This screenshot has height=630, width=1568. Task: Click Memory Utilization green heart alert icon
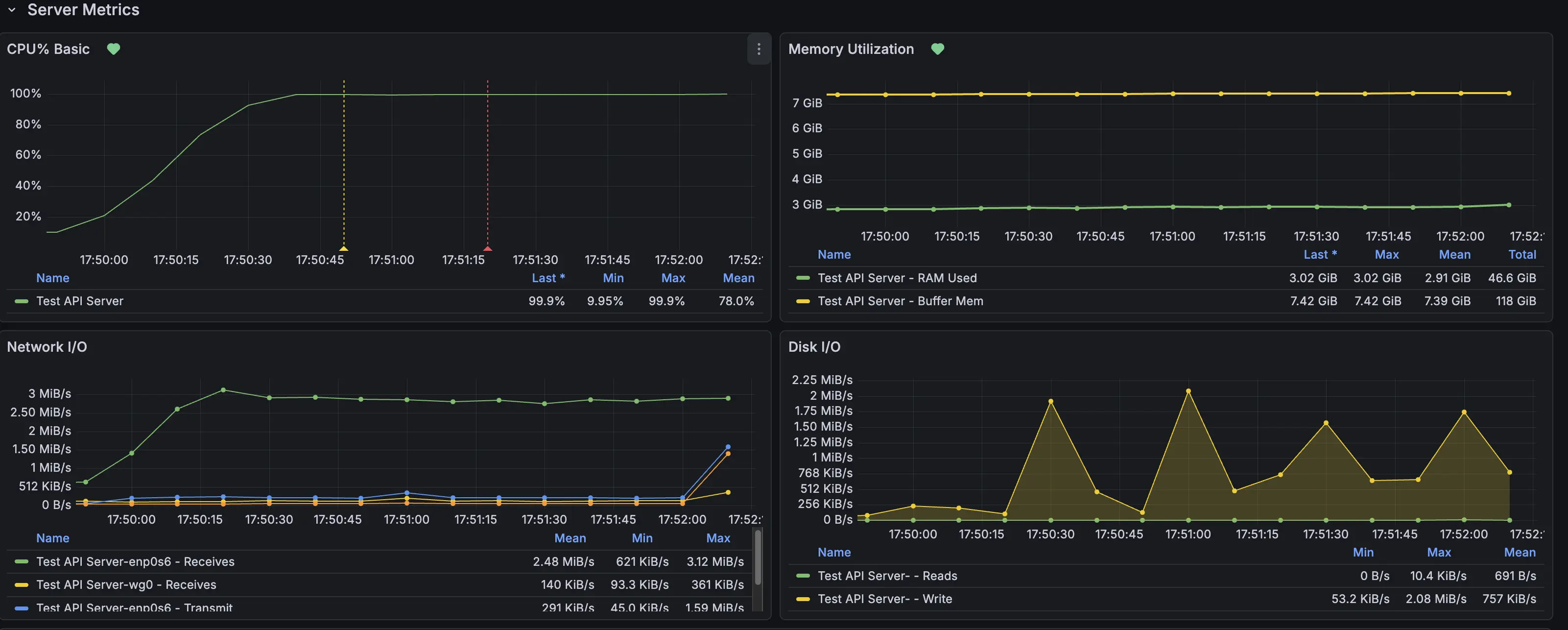[x=937, y=48]
